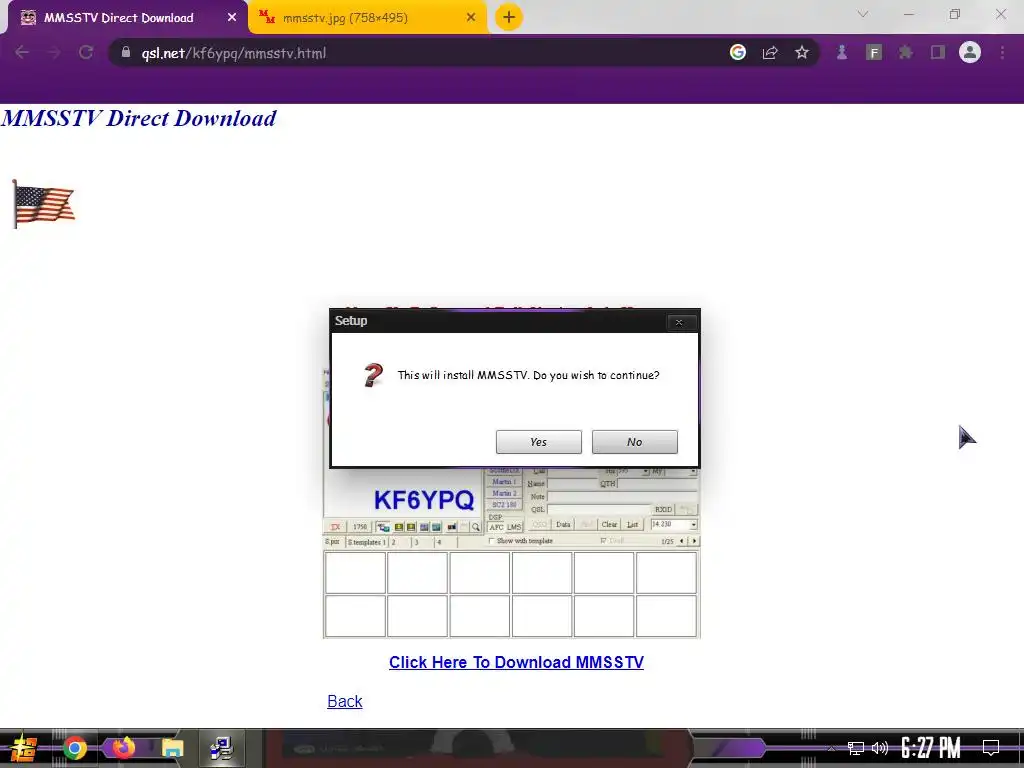Image resolution: width=1024 pixels, height=768 pixels.
Task: Open the Extensions puzzle menu
Action: [x=906, y=52]
